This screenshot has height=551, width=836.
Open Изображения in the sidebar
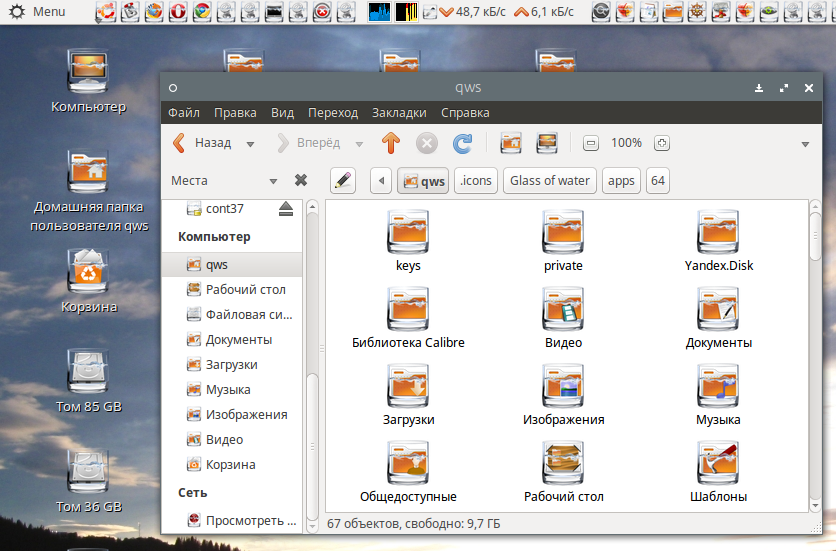click(x=232, y=415)
